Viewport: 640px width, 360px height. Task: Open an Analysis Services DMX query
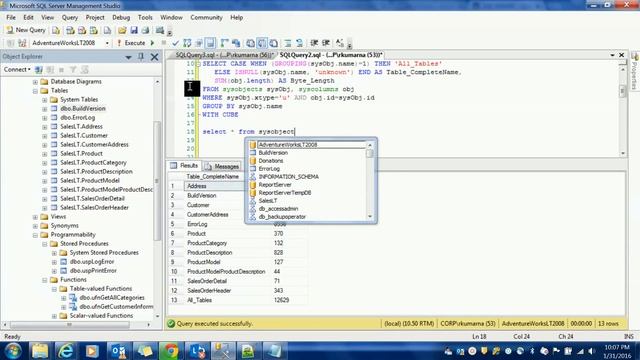pos(82,30)
